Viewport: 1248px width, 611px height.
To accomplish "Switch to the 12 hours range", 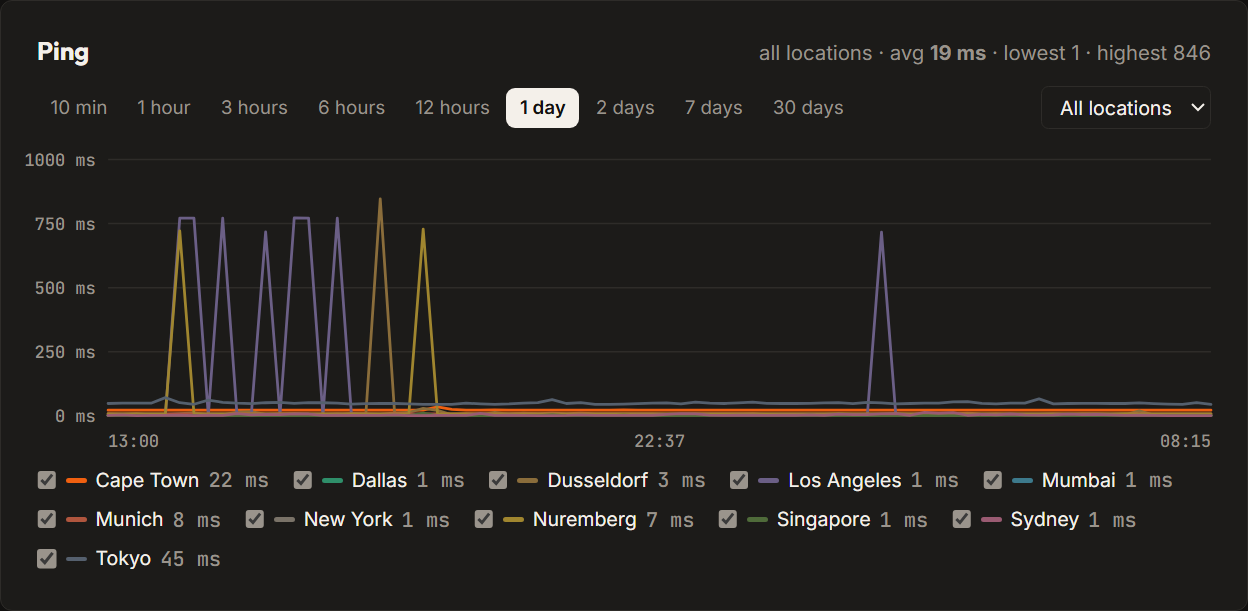I will tap(453, 108).
